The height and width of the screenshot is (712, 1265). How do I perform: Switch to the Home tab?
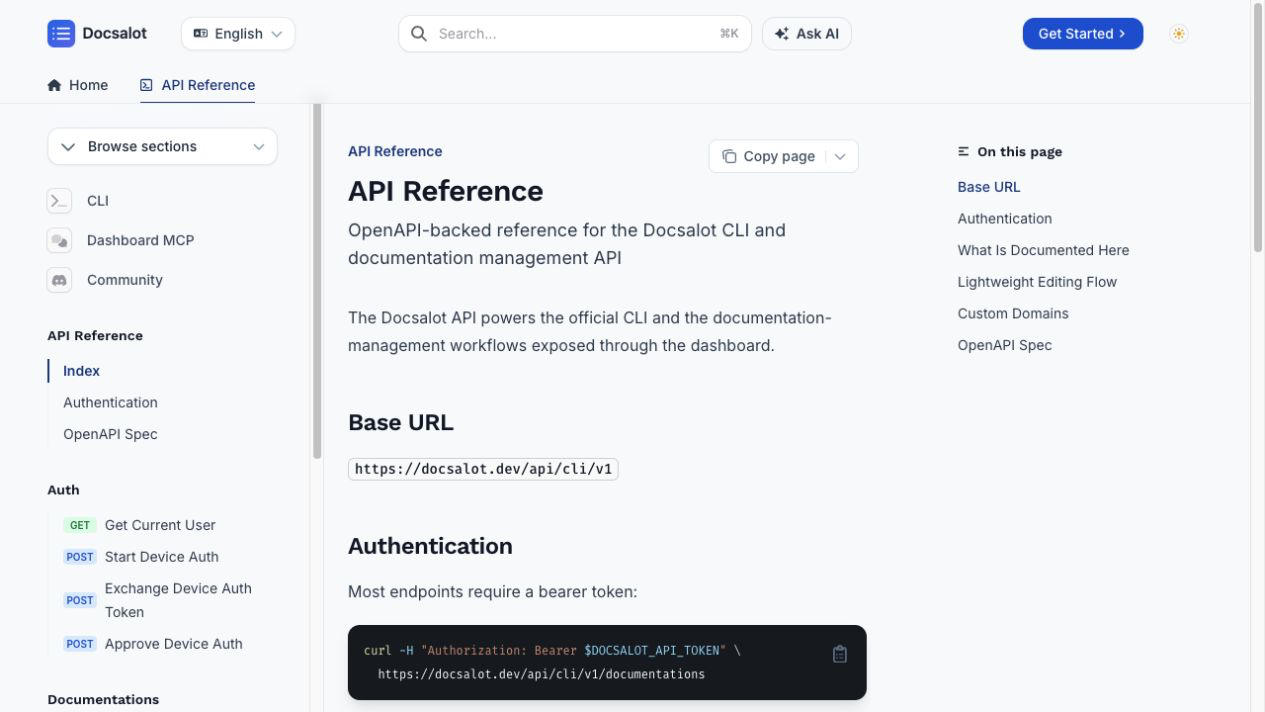click(x=77, y=85)
